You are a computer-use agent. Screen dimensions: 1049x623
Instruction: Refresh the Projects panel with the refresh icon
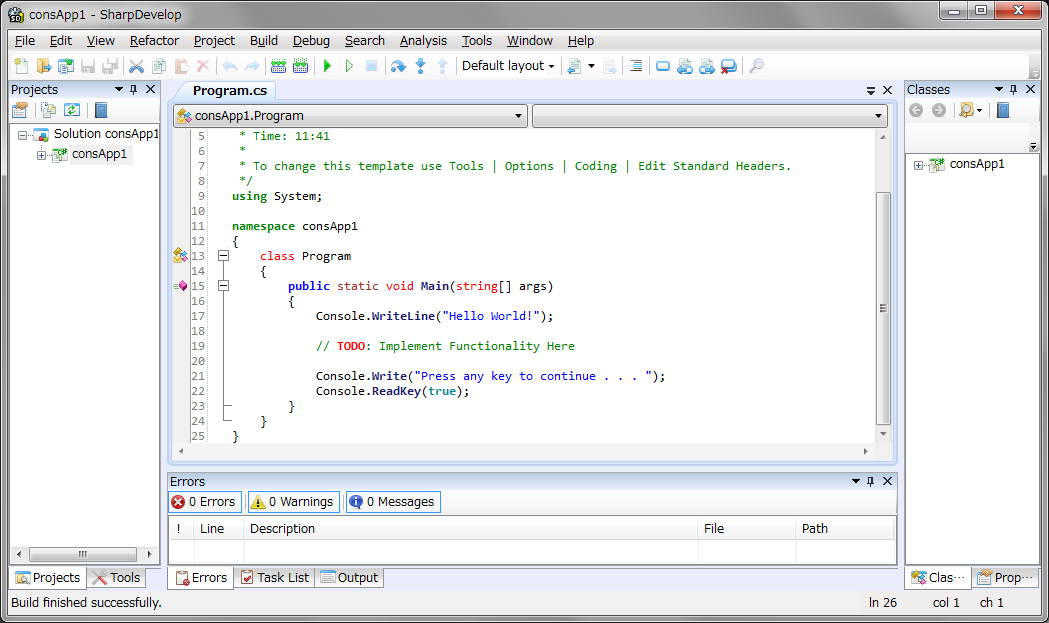[72, 110]
